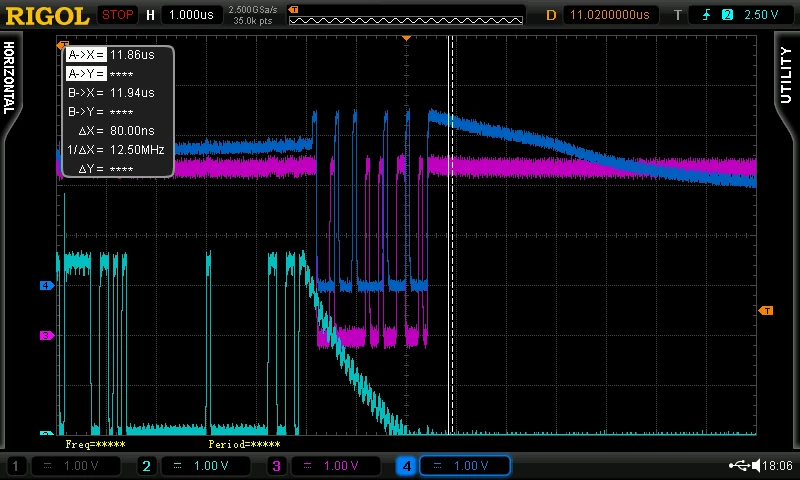This screenshot has width=800, height=480.
Task: Select the 1.000us horizontal timebase field
Action: 191,15
